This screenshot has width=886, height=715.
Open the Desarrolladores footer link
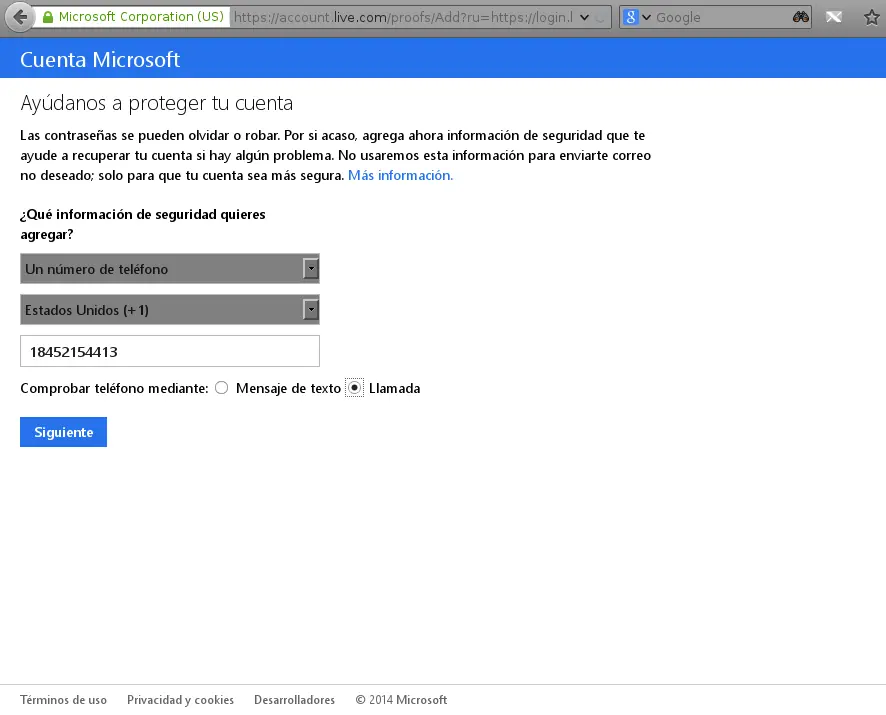click(294, 700)
